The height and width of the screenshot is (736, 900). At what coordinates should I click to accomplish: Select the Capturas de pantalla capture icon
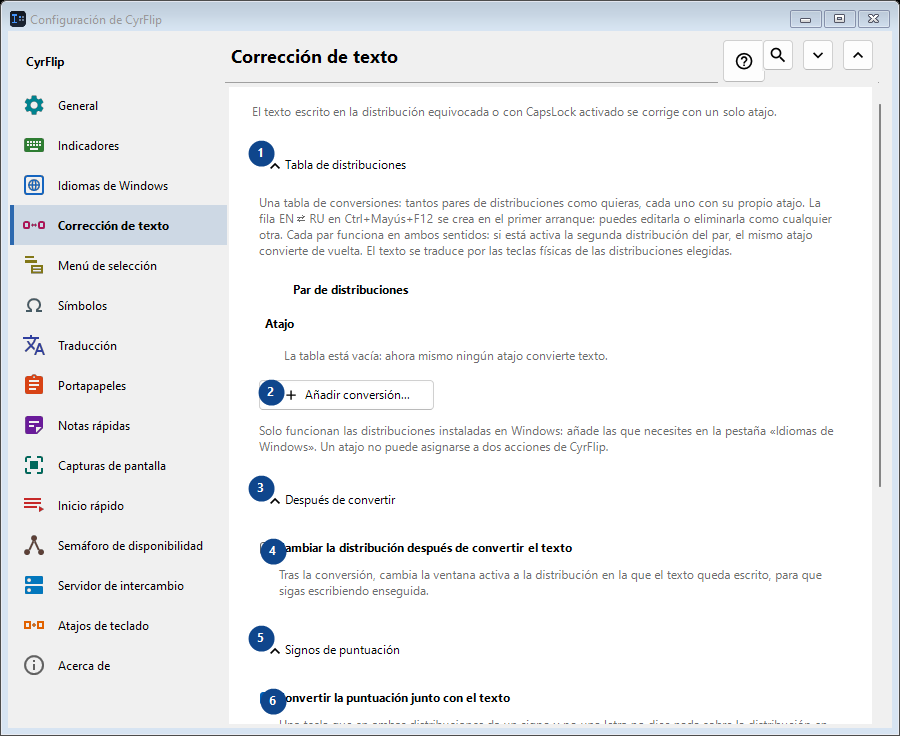[34, 466]
